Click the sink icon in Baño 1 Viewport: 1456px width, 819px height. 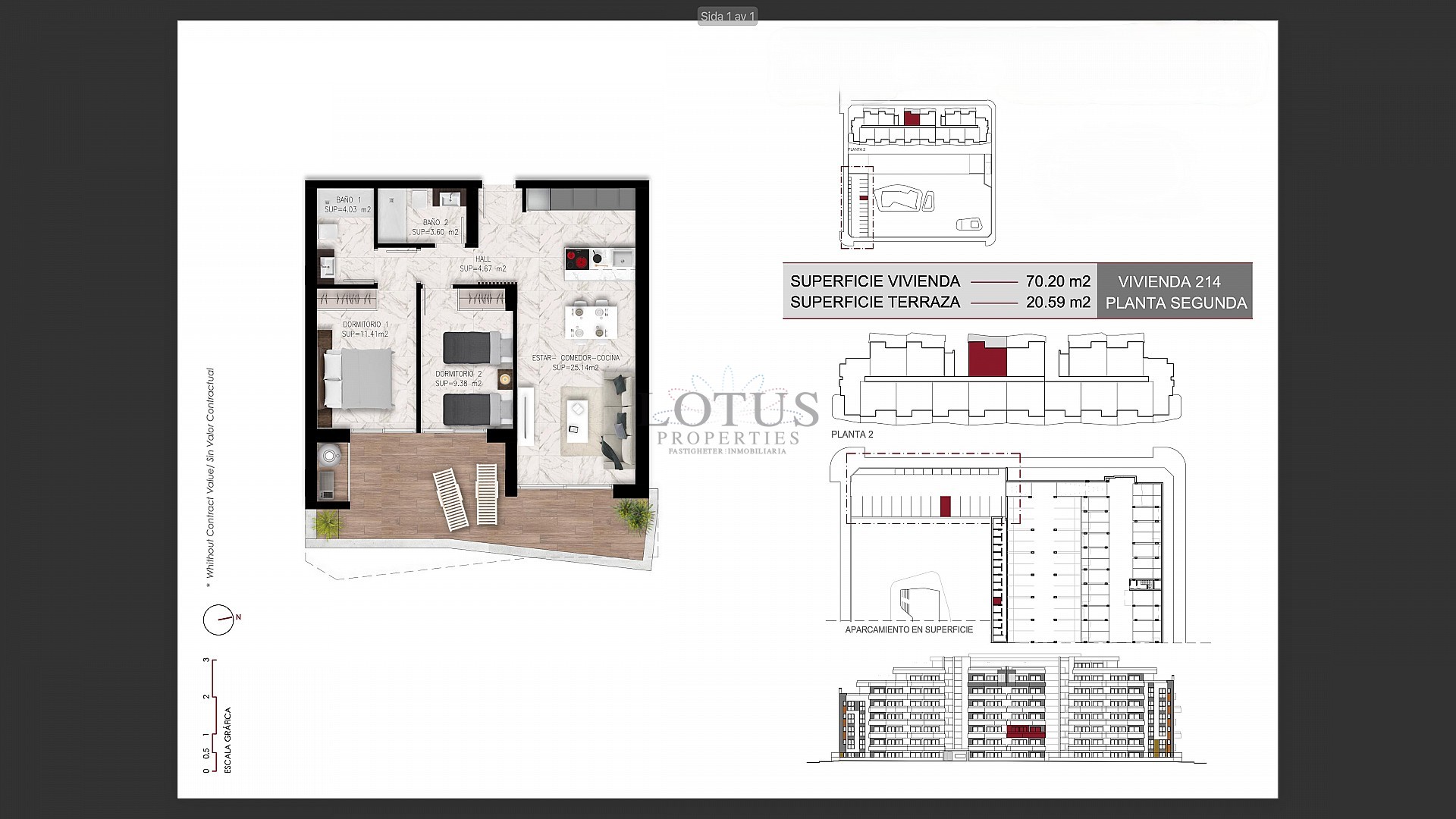[328, 268]
